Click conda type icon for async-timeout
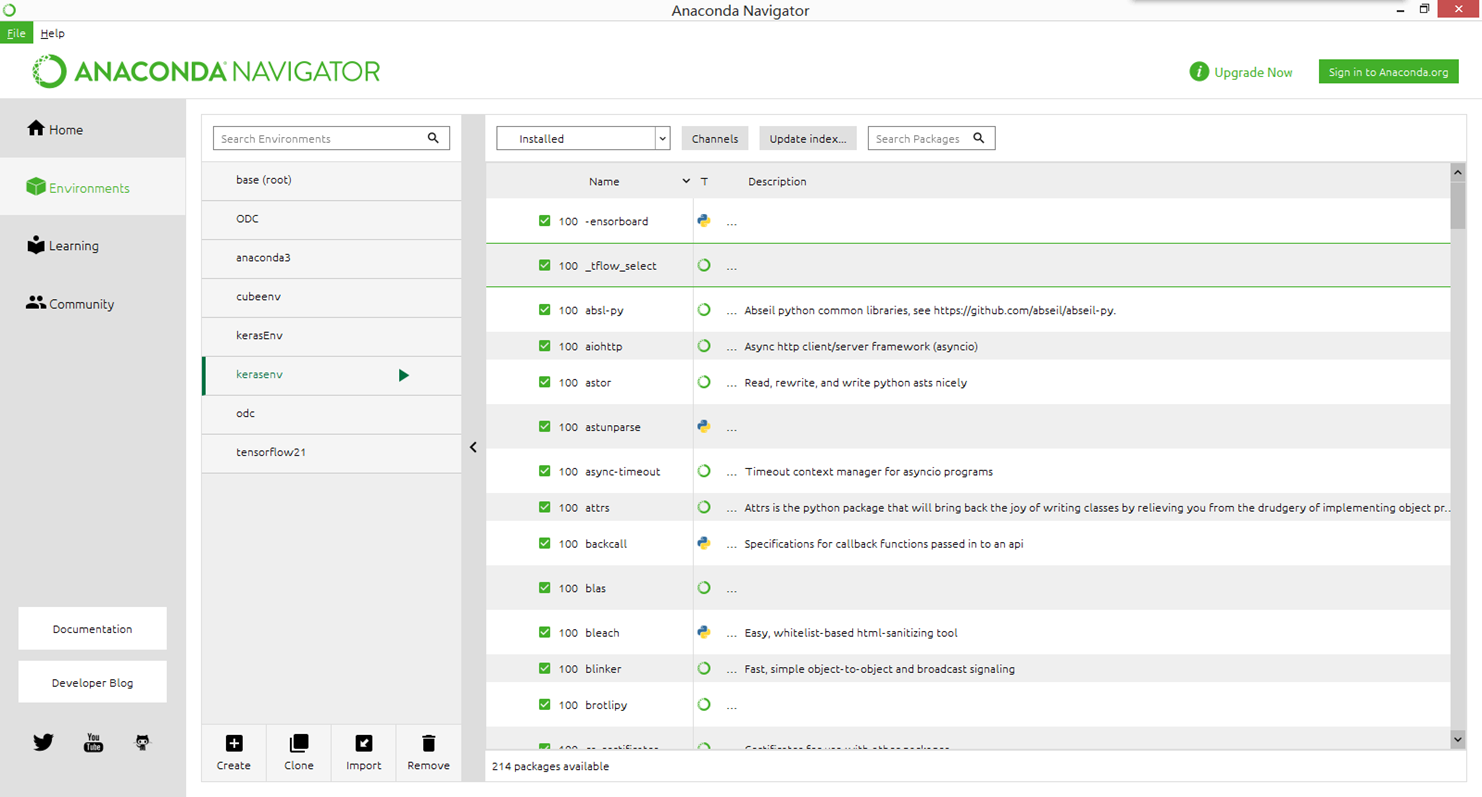1482x797 pixels. (x=704, y=471)
